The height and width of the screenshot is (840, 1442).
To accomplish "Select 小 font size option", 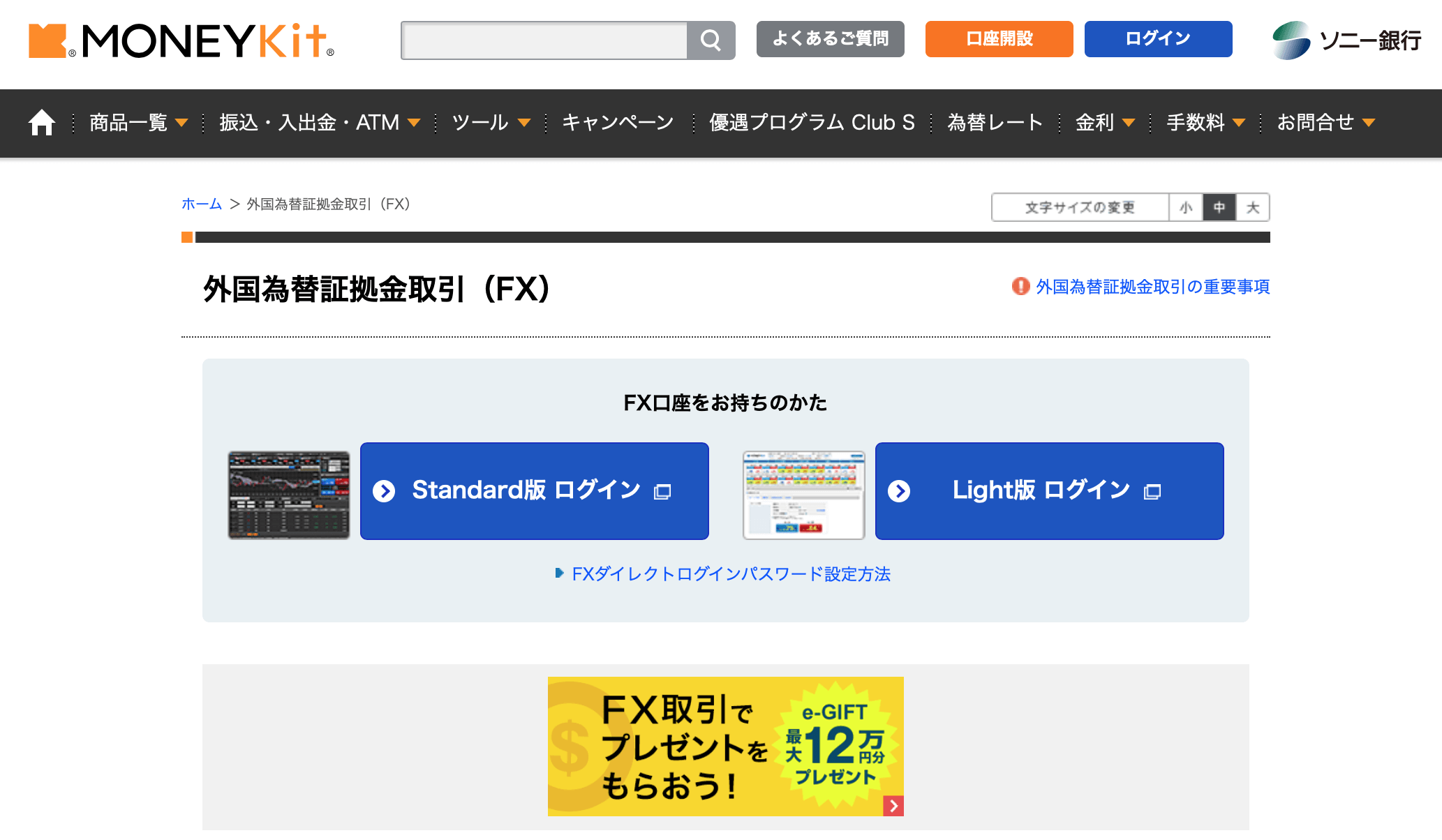I will tap(1185, 207).
